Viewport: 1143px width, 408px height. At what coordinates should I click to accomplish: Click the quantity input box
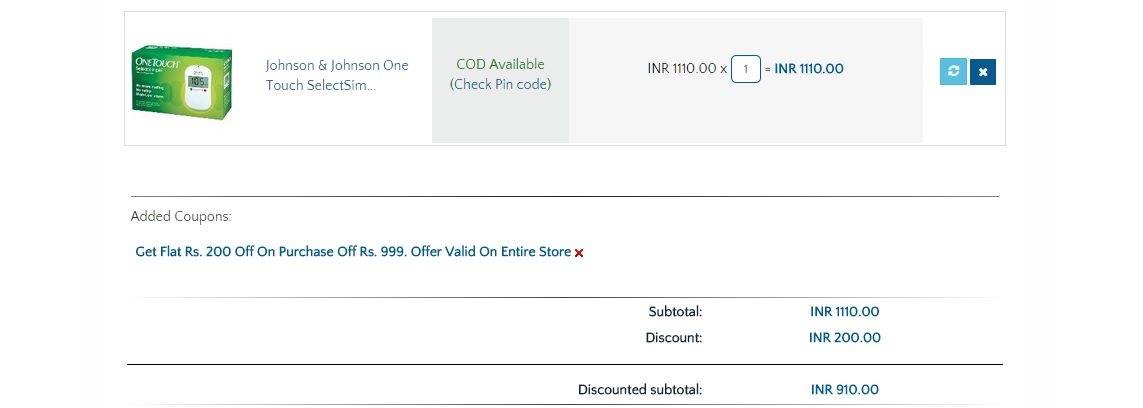[x=745, y=69]
